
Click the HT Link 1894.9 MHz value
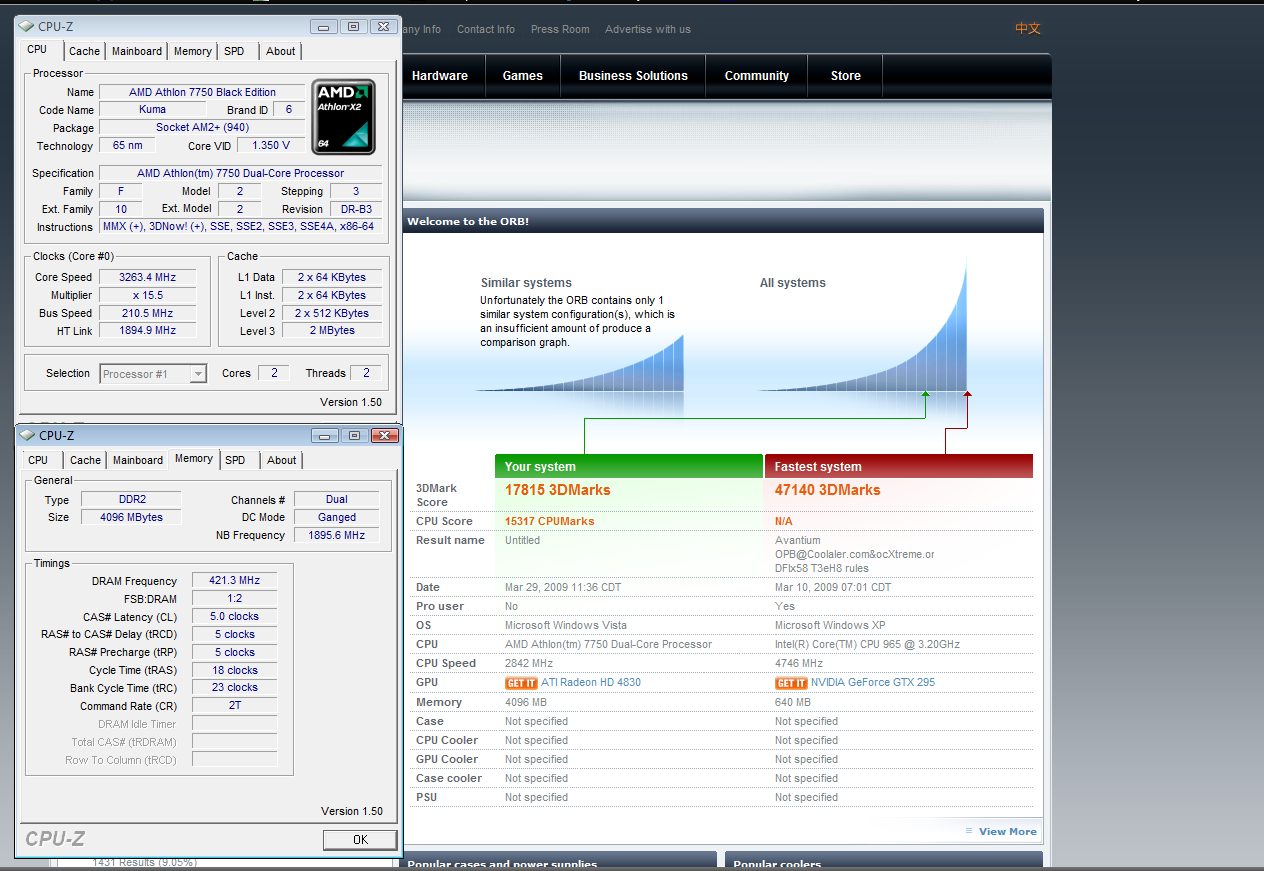coord(148,331)
